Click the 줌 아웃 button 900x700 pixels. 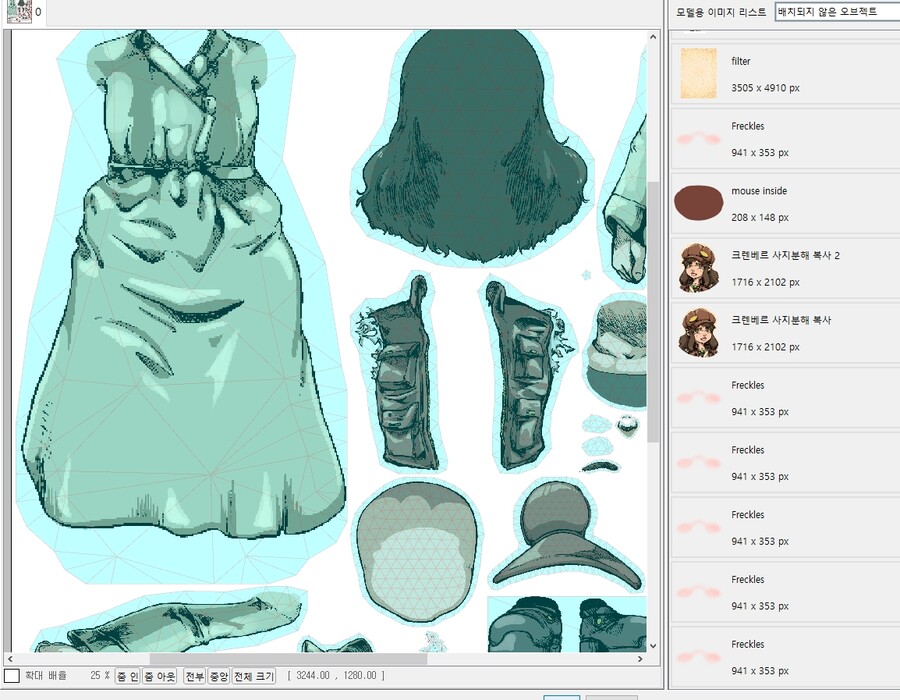[159, 676]
